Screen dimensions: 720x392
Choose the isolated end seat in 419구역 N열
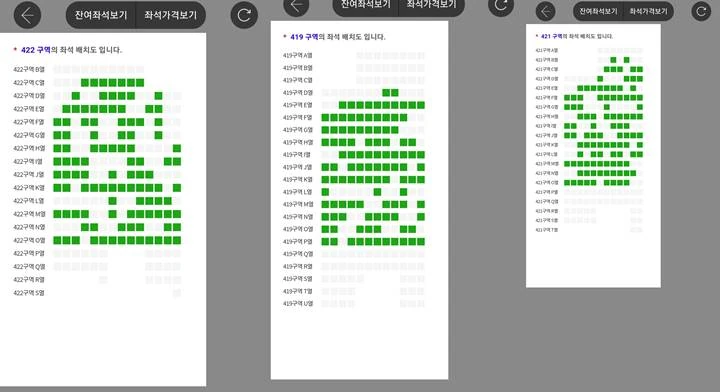click(421, 217)
